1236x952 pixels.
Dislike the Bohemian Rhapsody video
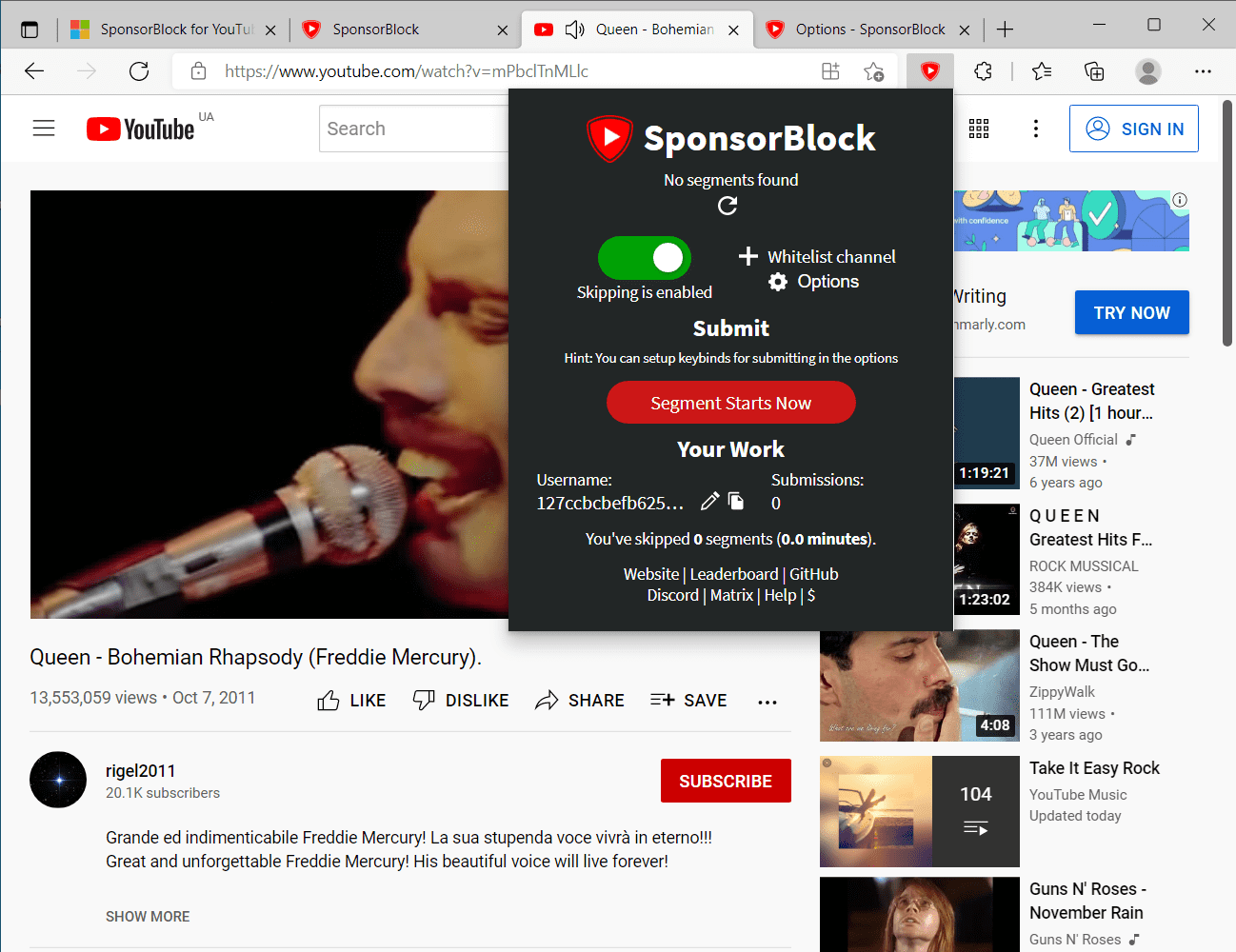click(461, 701)
